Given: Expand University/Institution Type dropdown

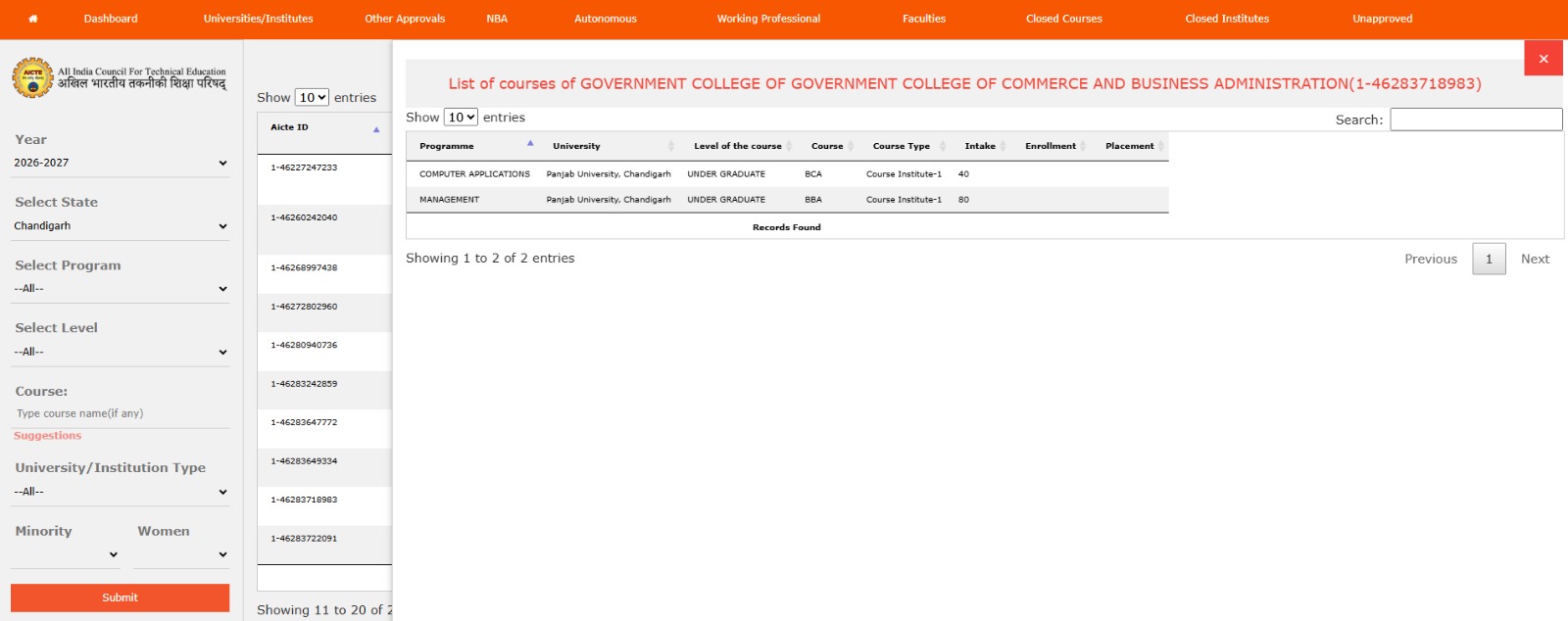Looking at the screenshot, I should tap(121, 492).
